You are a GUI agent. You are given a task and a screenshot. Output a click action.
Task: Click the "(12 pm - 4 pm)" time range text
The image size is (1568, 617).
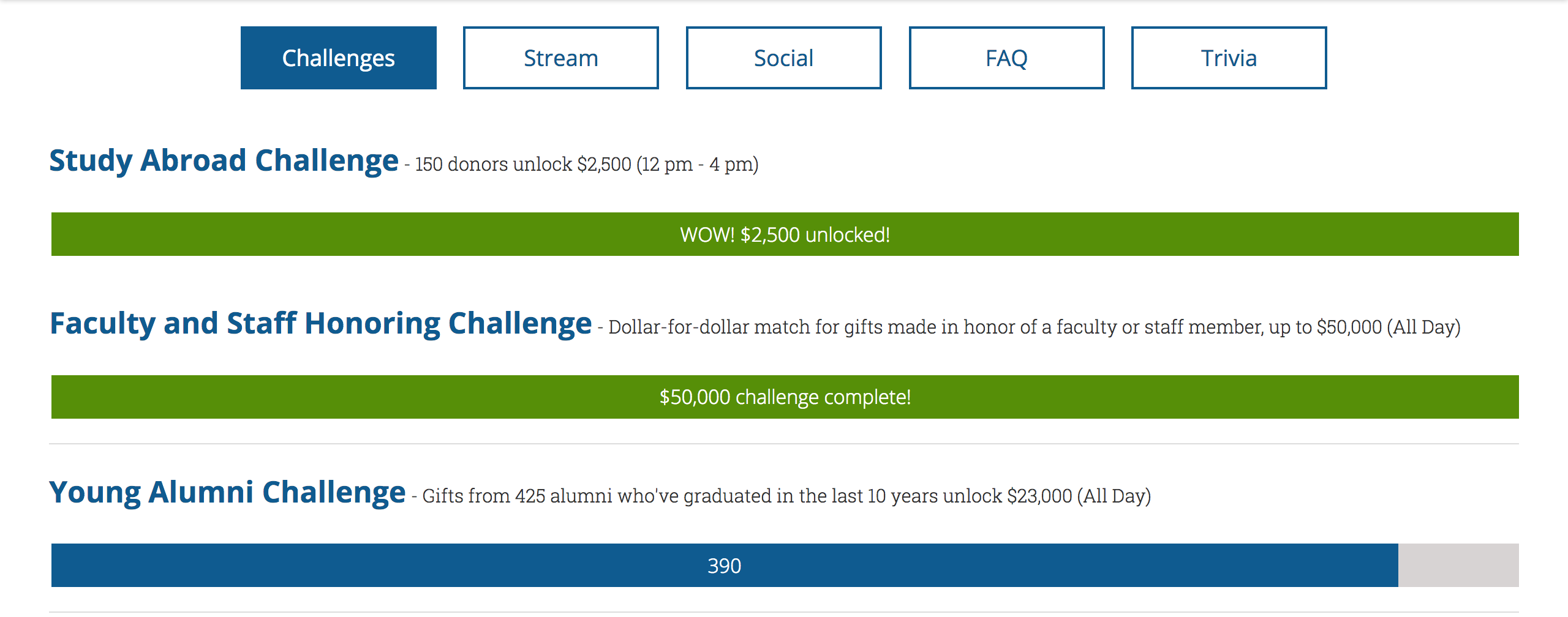point(697,165)
